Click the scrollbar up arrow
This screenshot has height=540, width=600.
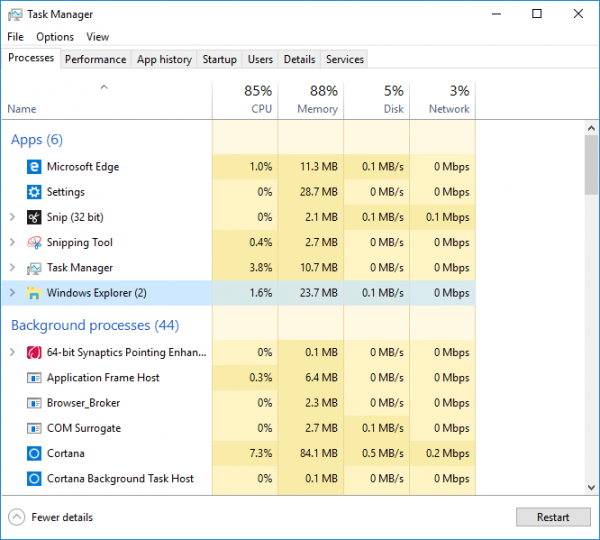tap(592, 128)
